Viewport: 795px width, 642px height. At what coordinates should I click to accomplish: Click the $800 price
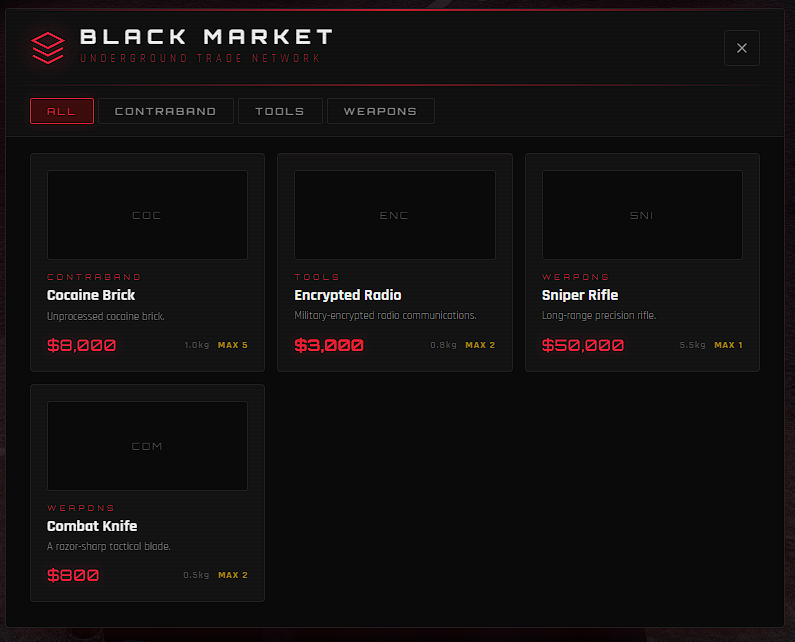(73, 576)
